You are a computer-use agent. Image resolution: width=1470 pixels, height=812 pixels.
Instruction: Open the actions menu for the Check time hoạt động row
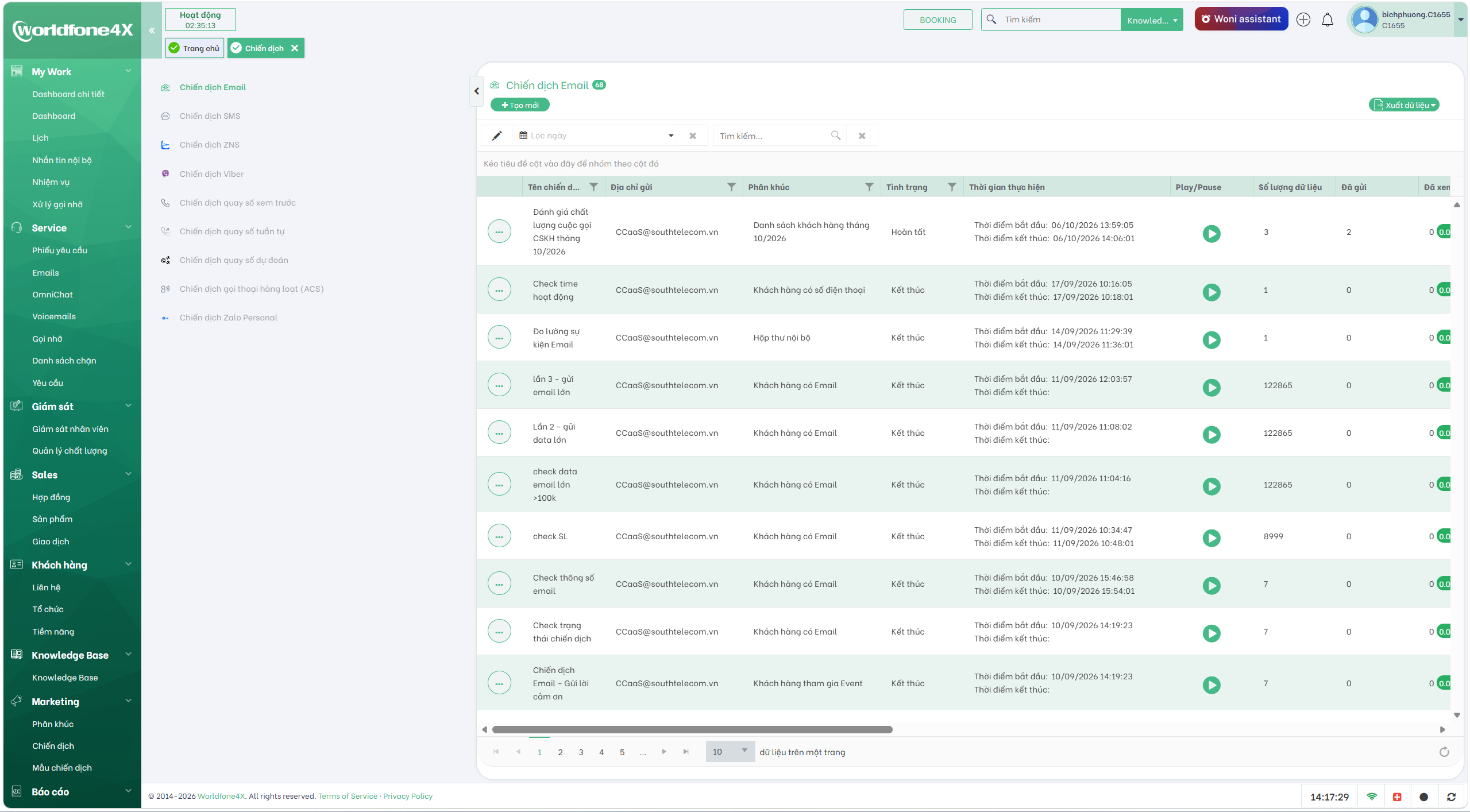(499, 290)
